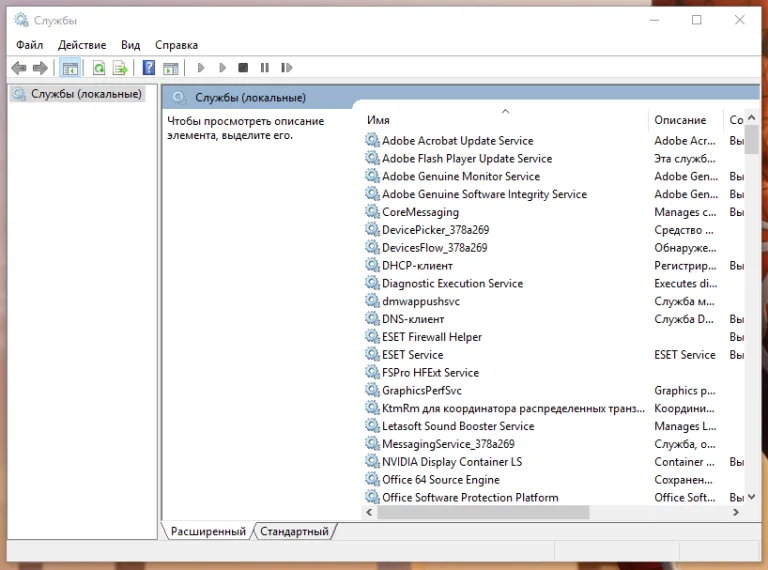This screenshot has height=570, width=768.
Task: Click the Container ... description cell
Action: (684, 462)
